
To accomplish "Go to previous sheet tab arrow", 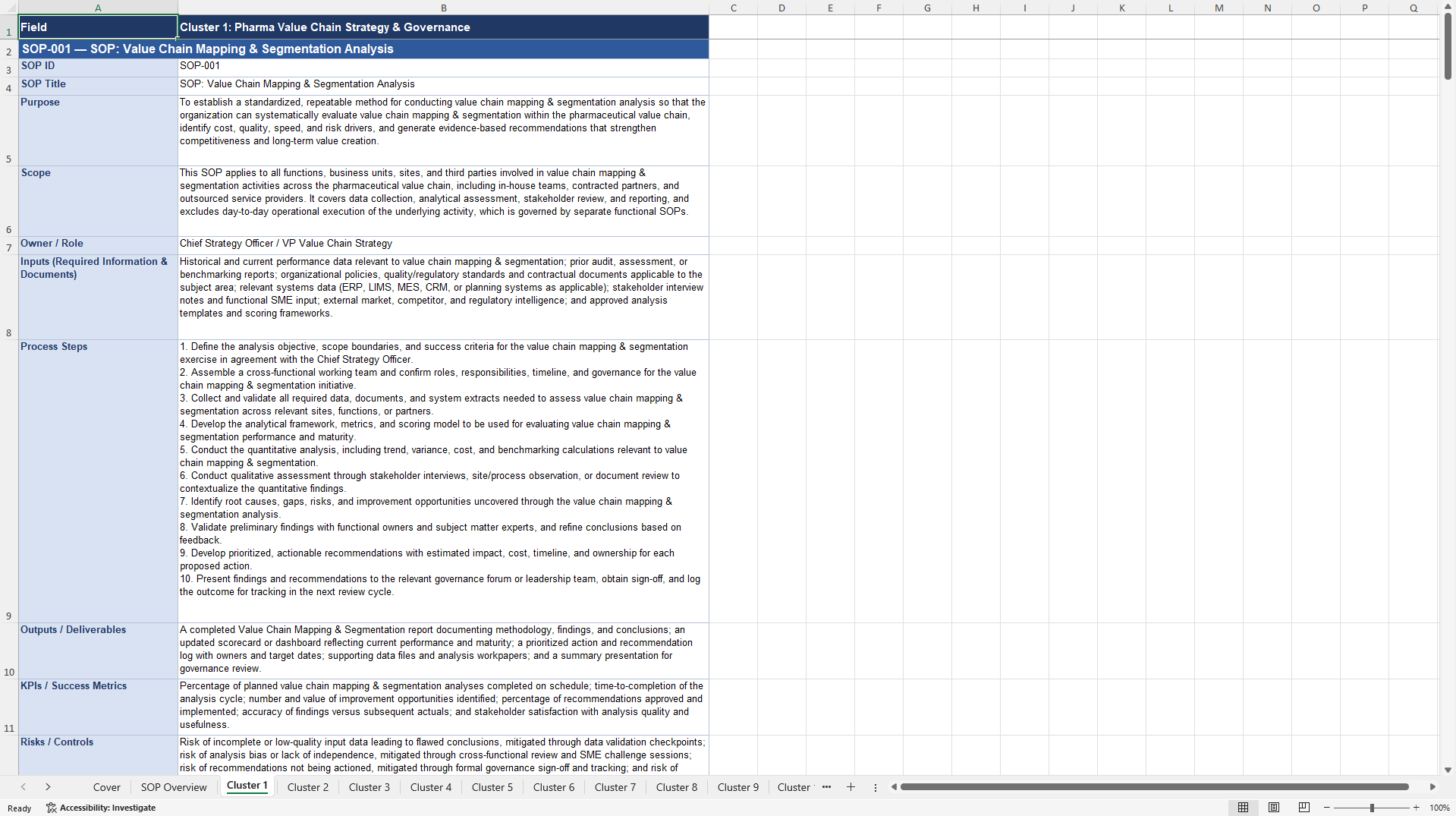I will pos(24,787).
